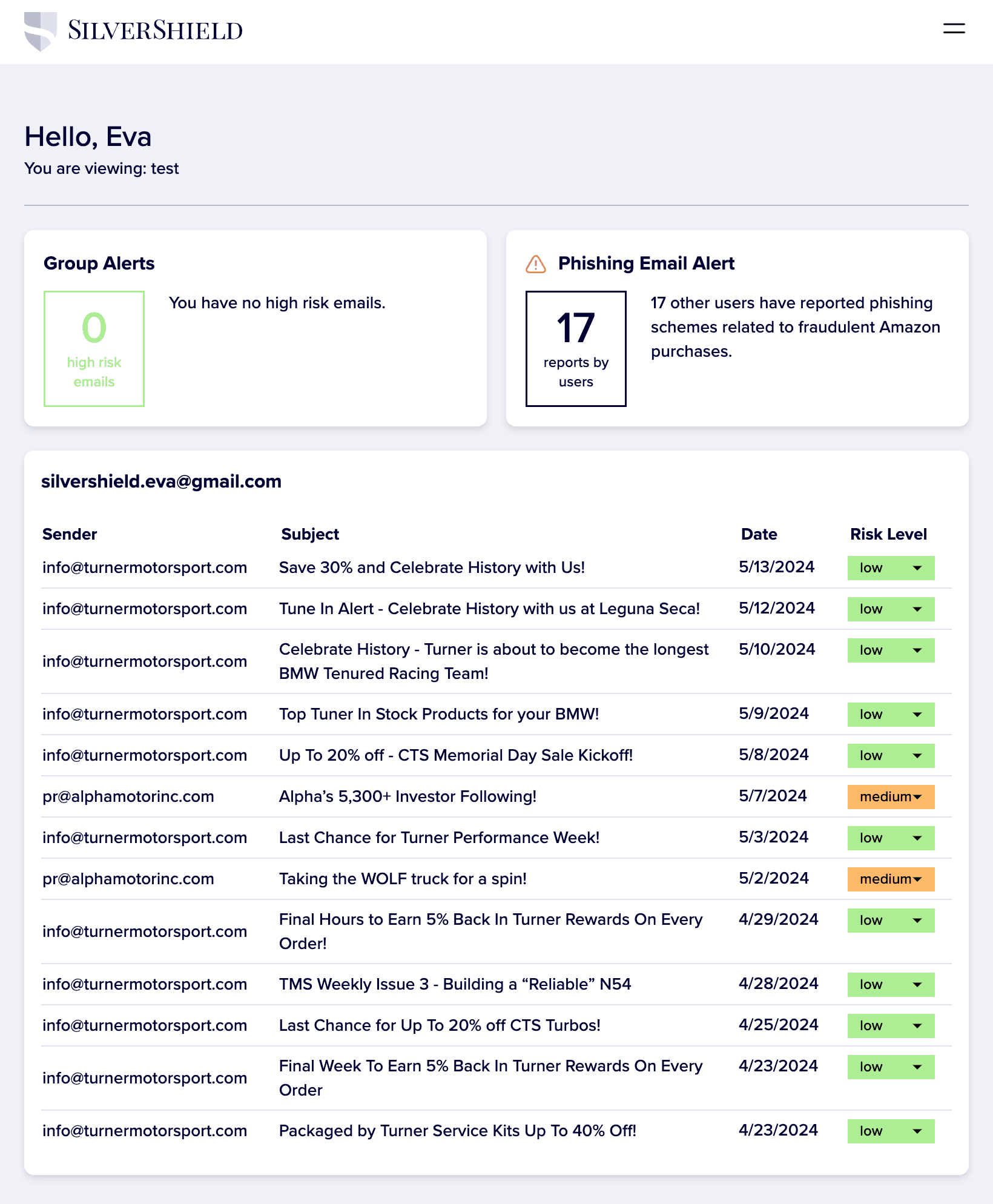Select subject 'Tune In Alert - Celebrate History'
Image resolution: width=993 pixels, height=1204 pixels.
point(489,609)
